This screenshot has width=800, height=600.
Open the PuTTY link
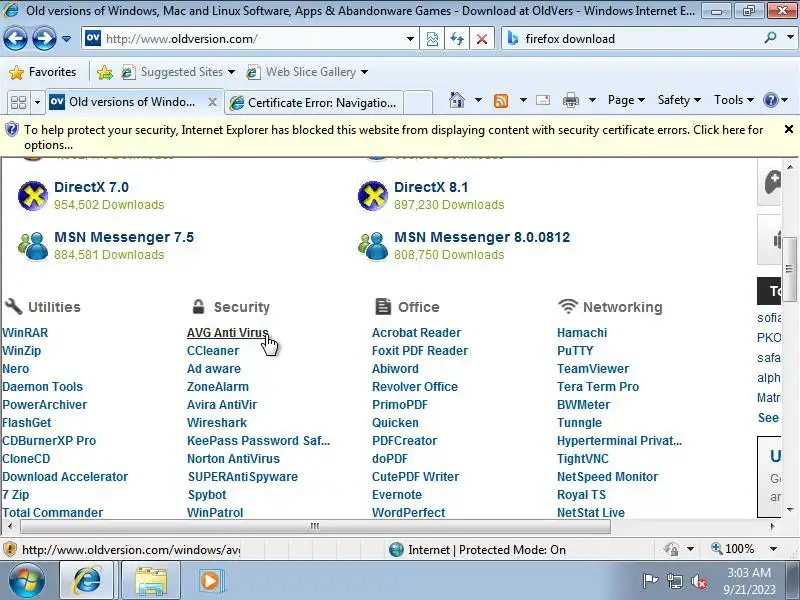coord(575,351)
